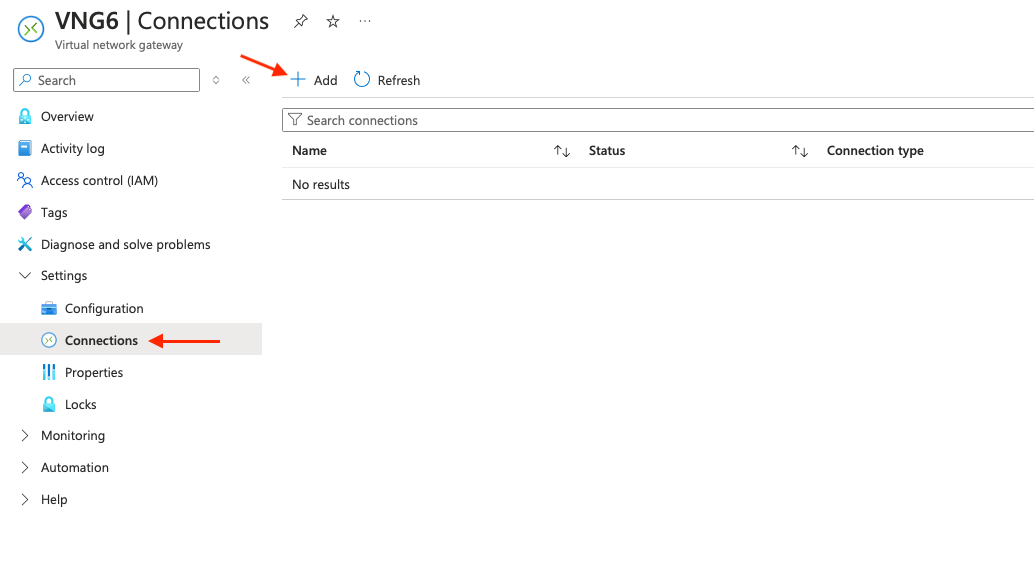Go to Access control (IAM)
1034x568 pixels.
coord(100,180)
